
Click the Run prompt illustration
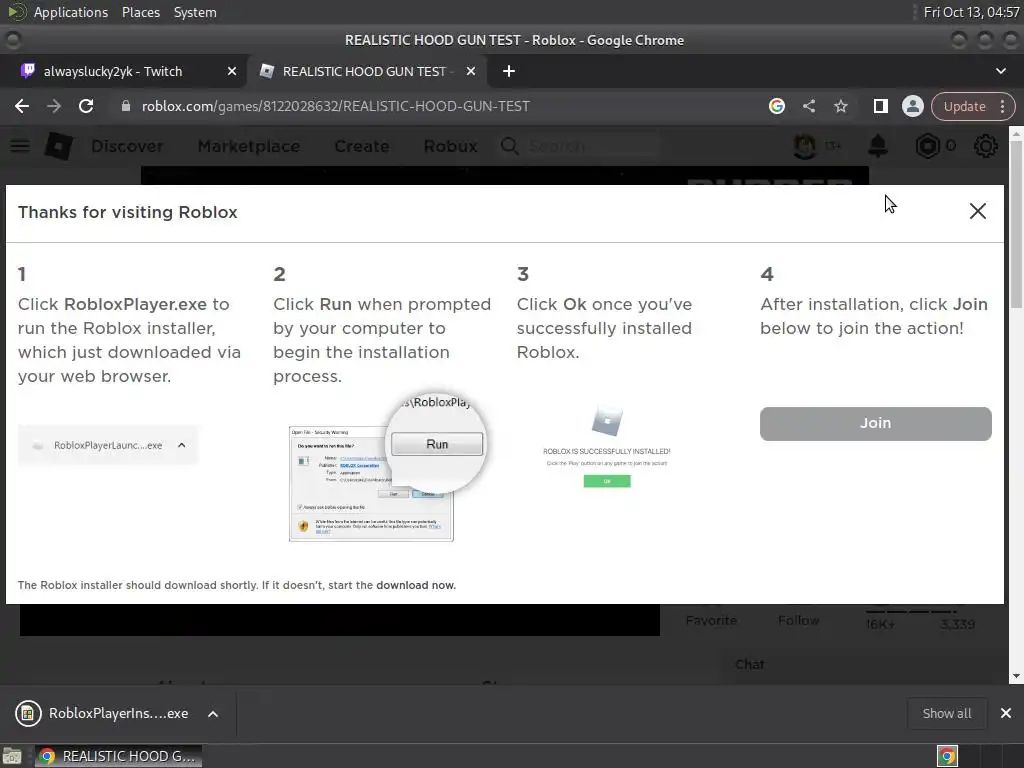(388, 468)
